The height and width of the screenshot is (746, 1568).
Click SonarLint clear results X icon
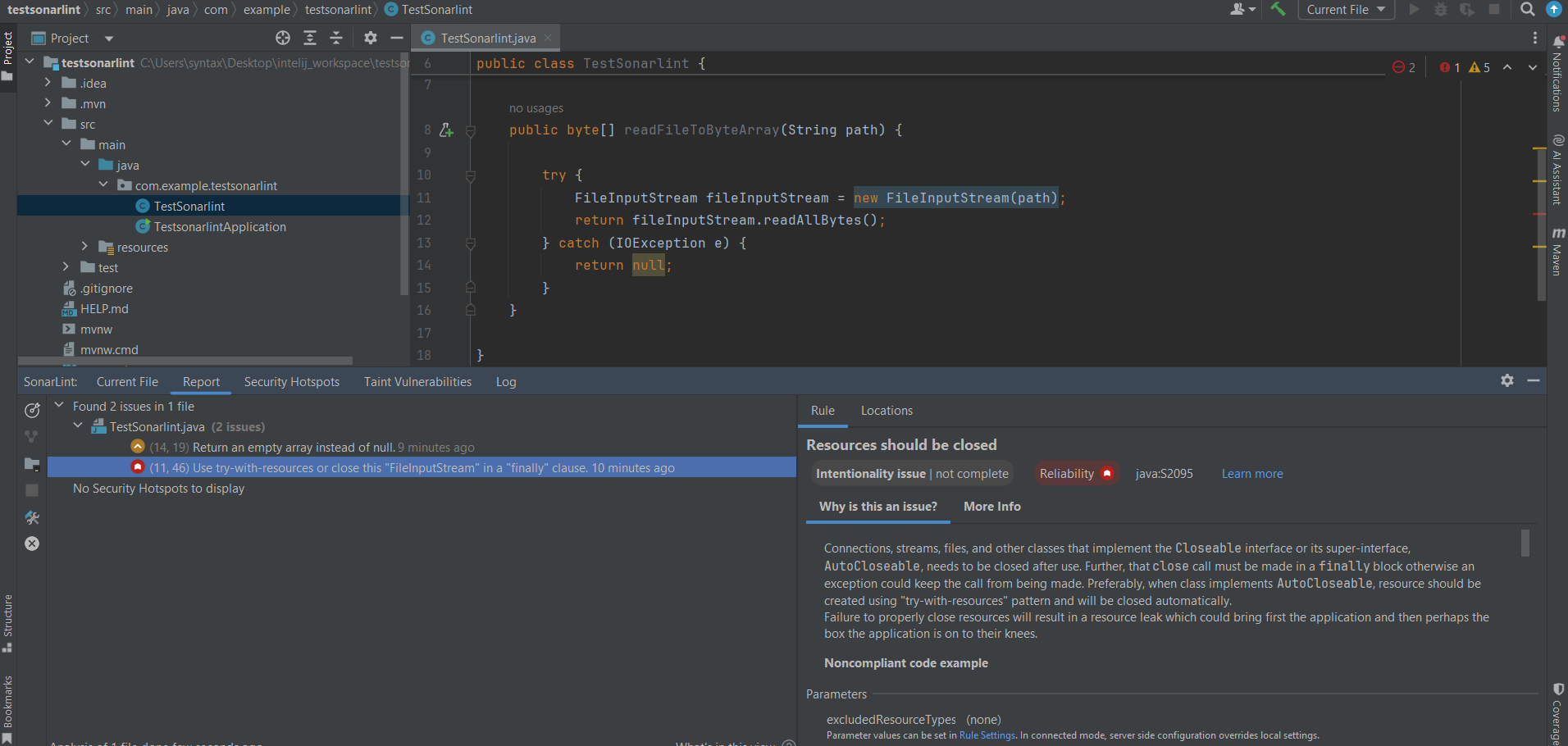(32, 544)
